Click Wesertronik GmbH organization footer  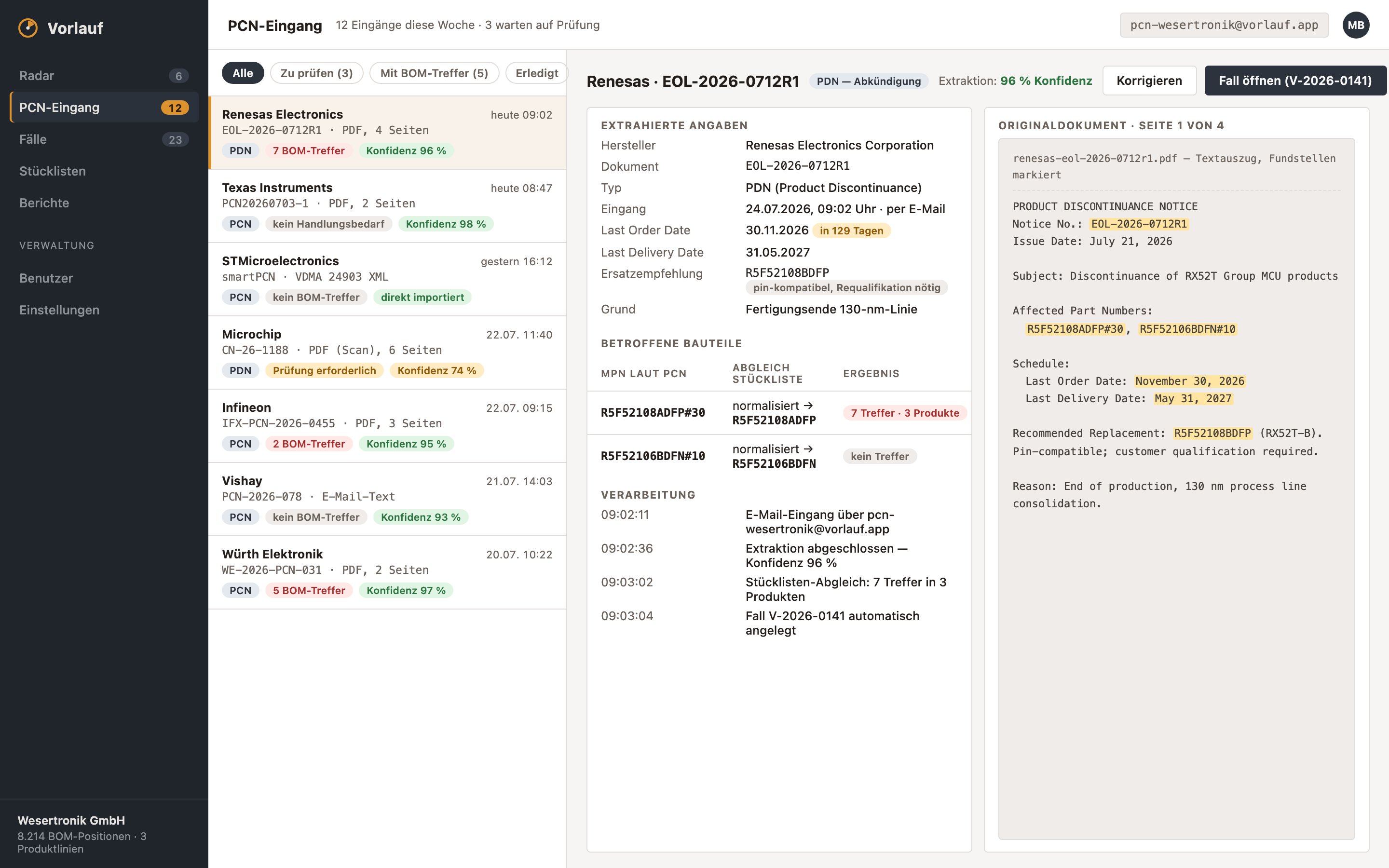pos(104,834)
